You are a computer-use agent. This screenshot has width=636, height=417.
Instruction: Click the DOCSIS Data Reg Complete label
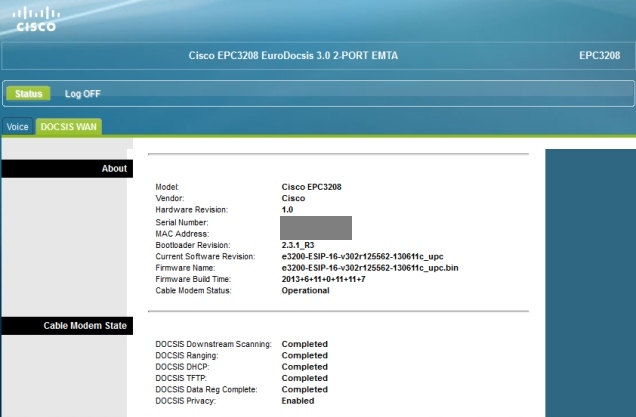[x=206, y=389]
